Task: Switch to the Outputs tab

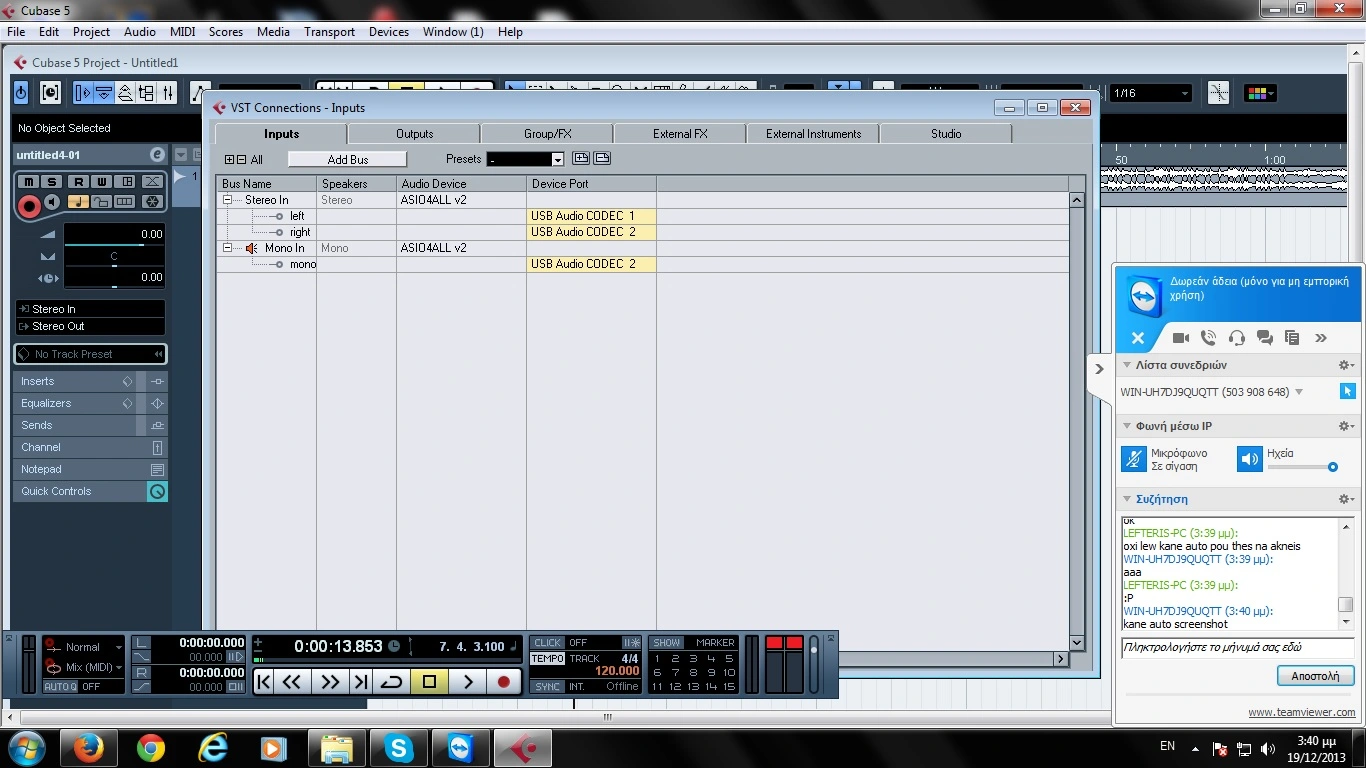Action: tap(414, 134)
